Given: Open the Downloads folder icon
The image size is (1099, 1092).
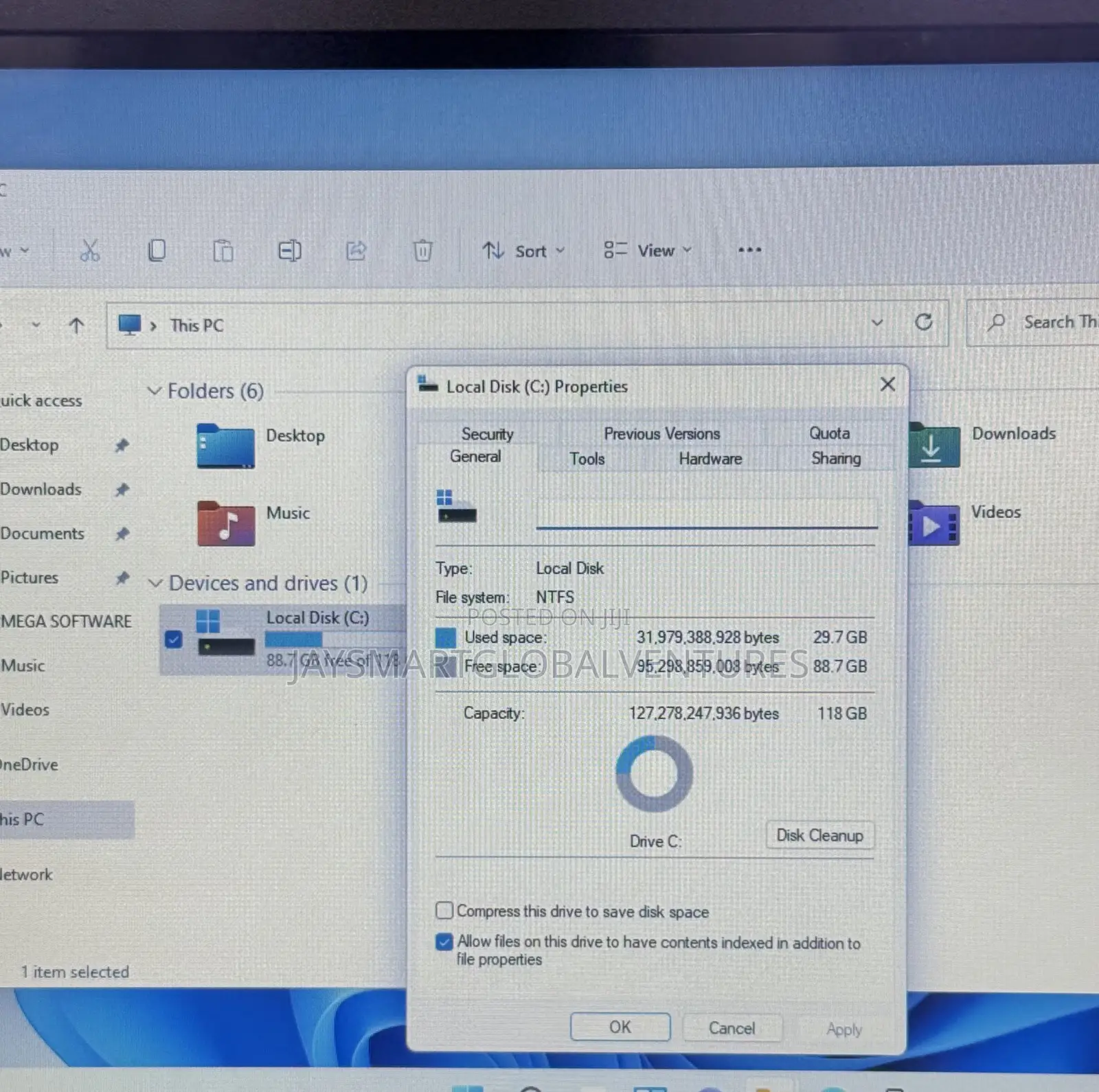Looking at the screenshot, I should (934, 445).
